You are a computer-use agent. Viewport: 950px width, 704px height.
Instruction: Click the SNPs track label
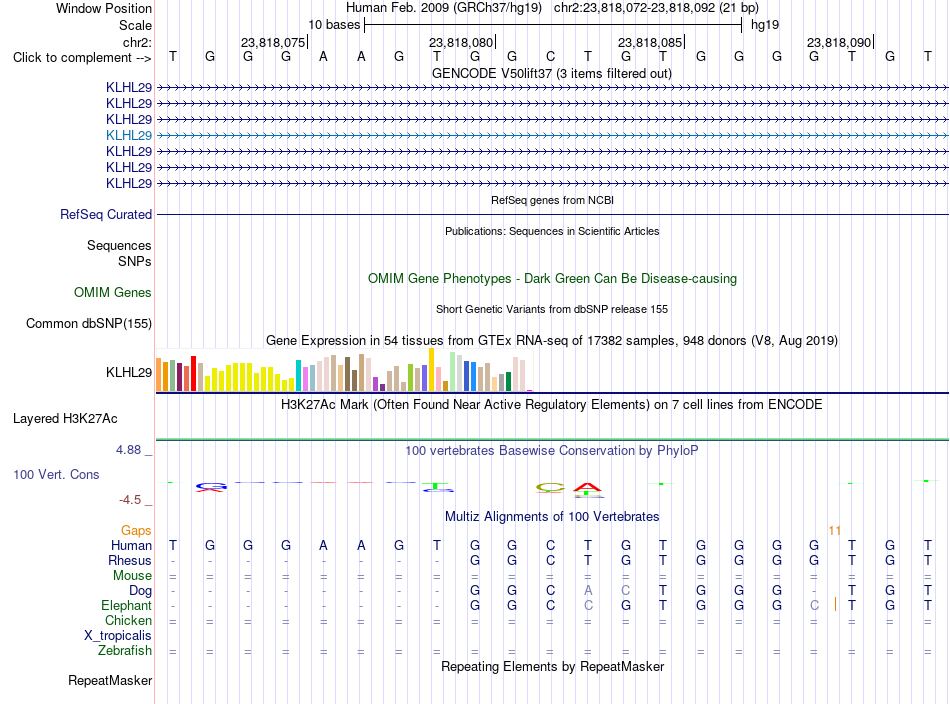135,261
